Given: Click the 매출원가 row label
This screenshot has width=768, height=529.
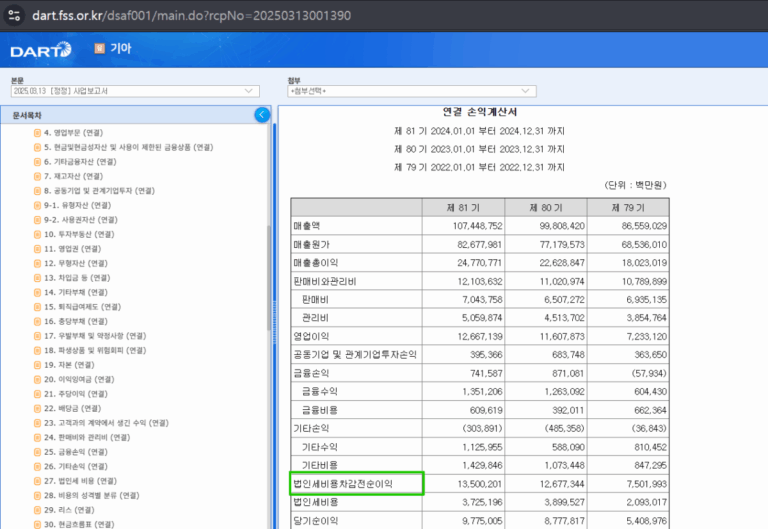Looking at the screenshot, I should pyautogui.click(x=312, y=244).
